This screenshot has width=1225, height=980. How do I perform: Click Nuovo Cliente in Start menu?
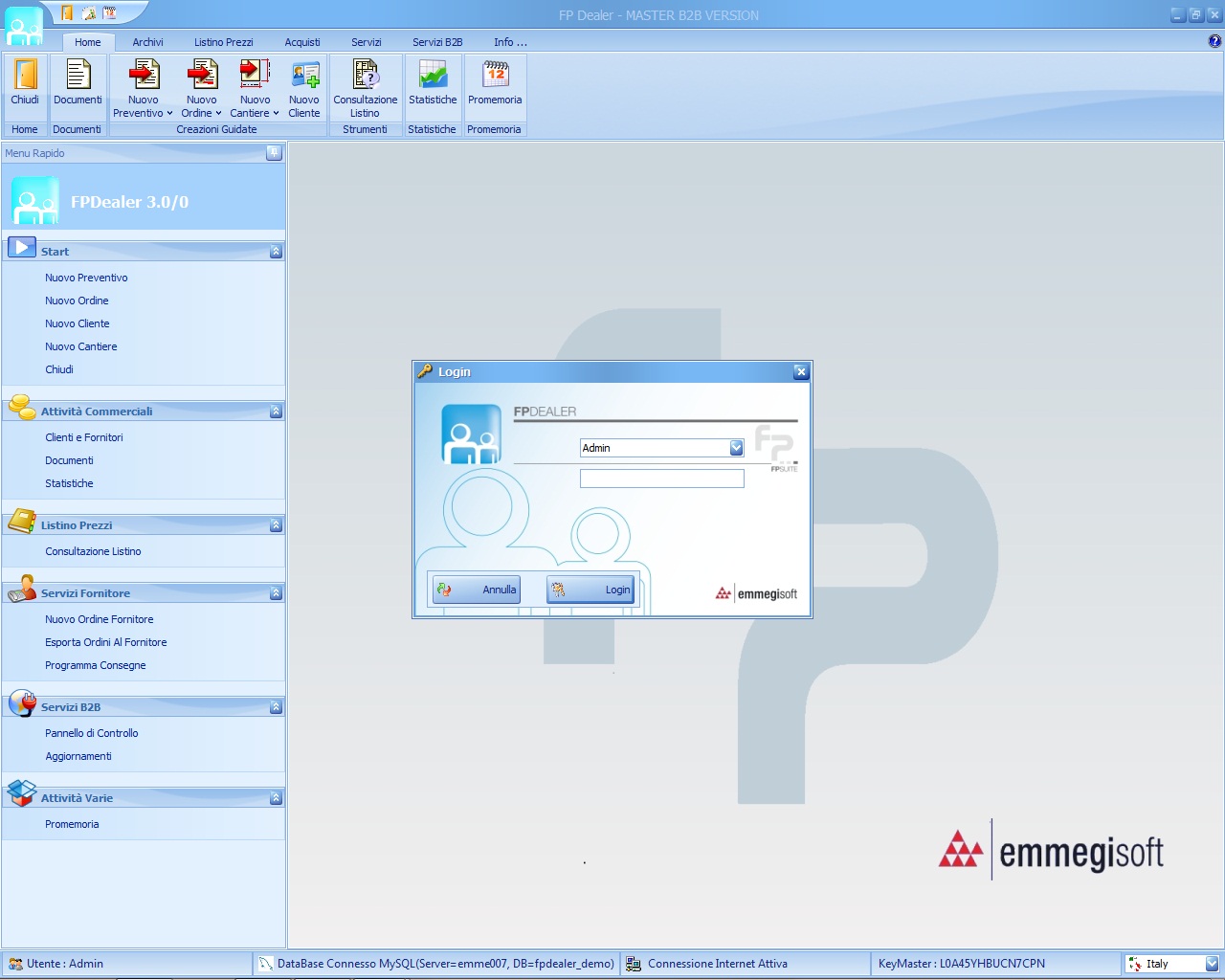click(x=77, y=323)
